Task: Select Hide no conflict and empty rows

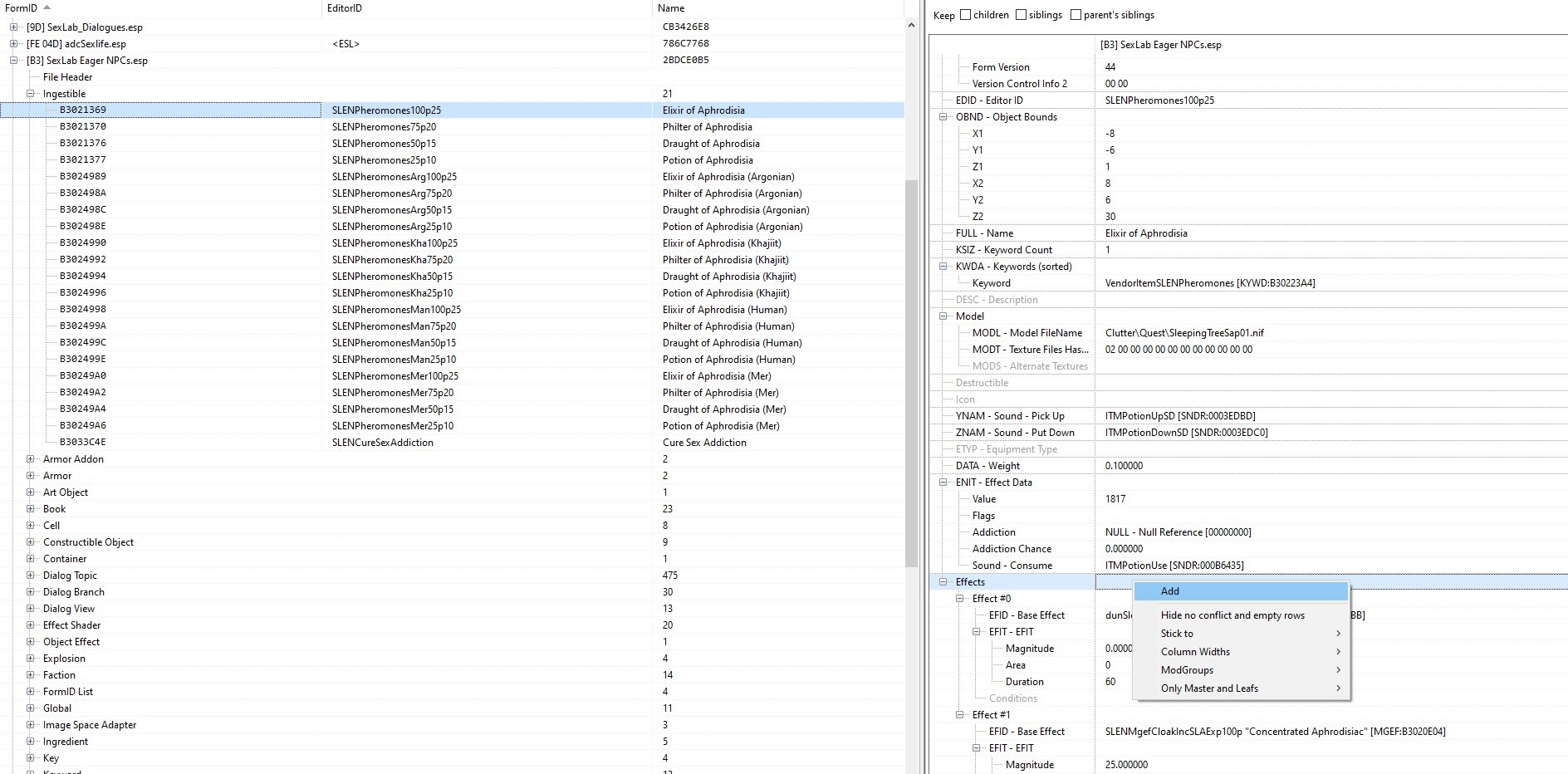Action: point(1232,615)
